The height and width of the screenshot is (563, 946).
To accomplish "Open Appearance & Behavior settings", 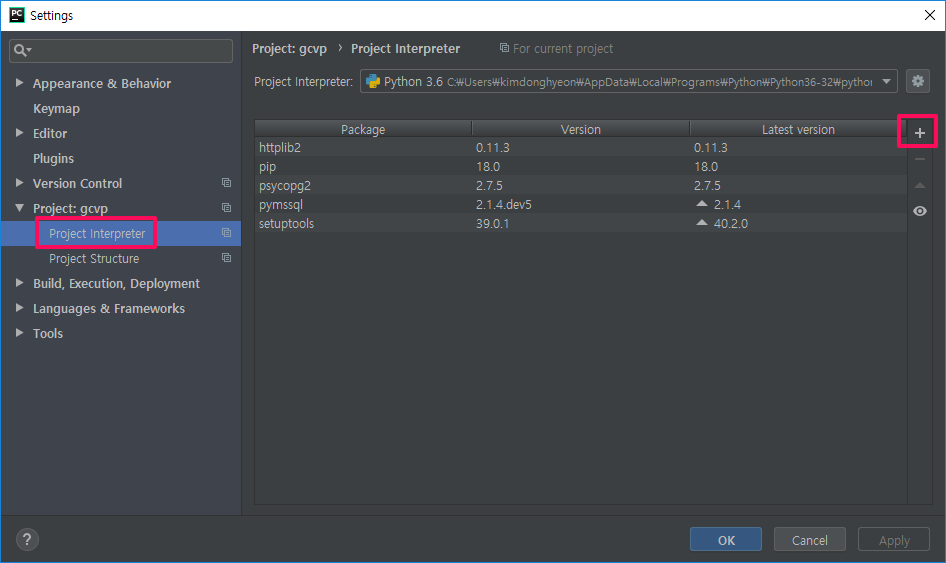I will coord(102,83).
